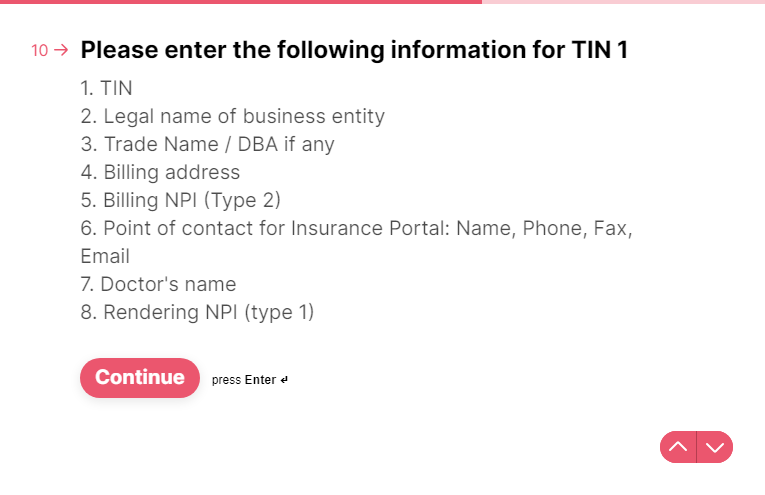Image resolution: width=765 pixels, height=495 pixels.
Task: Go to previous question with up chevron
Action: [678, 447]
